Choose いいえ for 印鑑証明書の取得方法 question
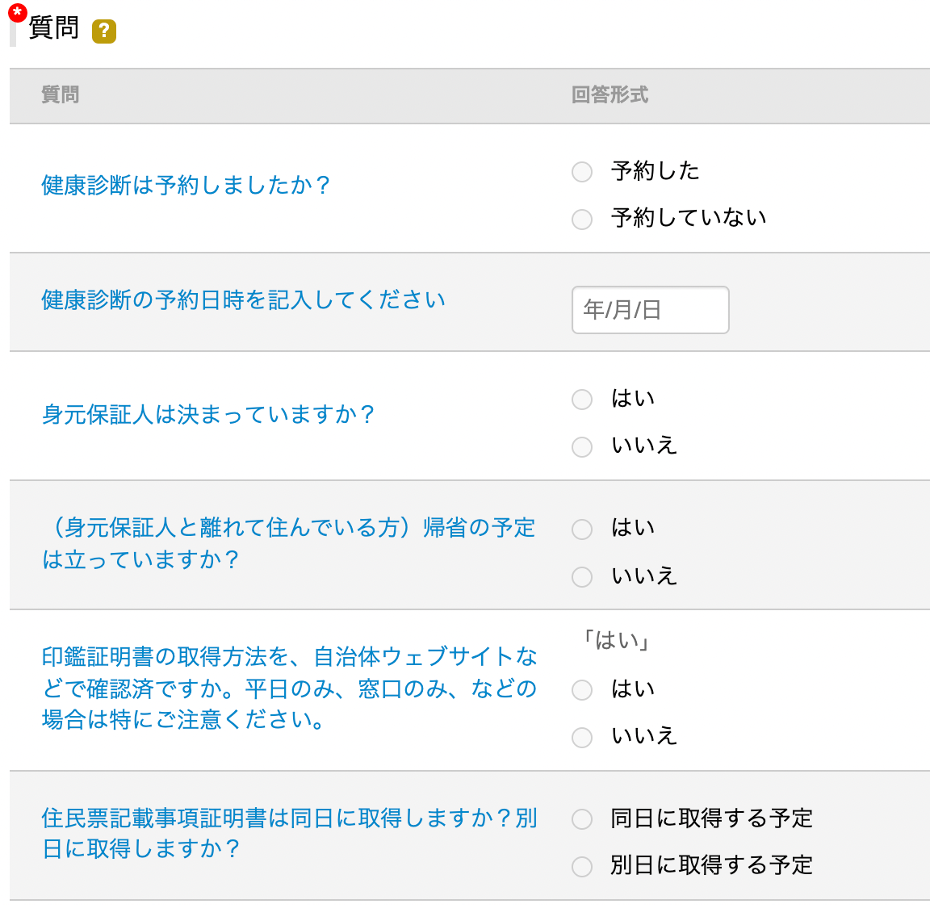The image size is (931, 906). coord(582,737)
